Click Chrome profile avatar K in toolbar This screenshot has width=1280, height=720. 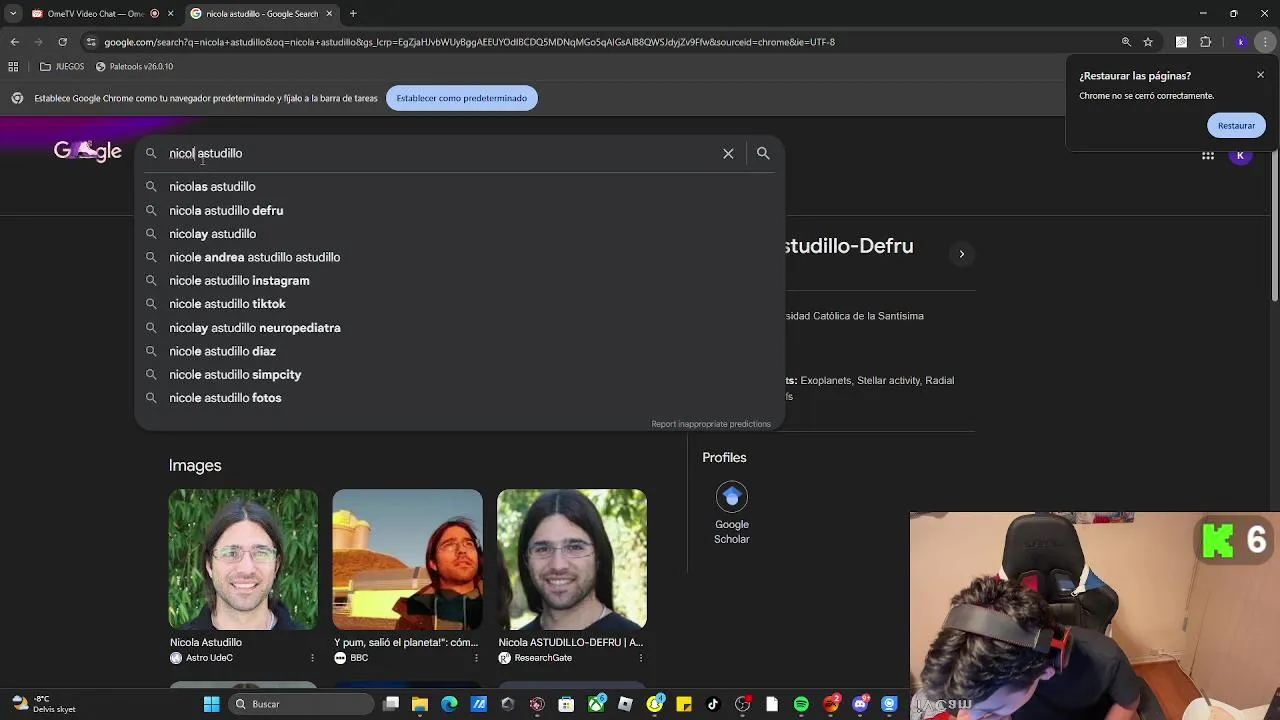pos(1241,42)
